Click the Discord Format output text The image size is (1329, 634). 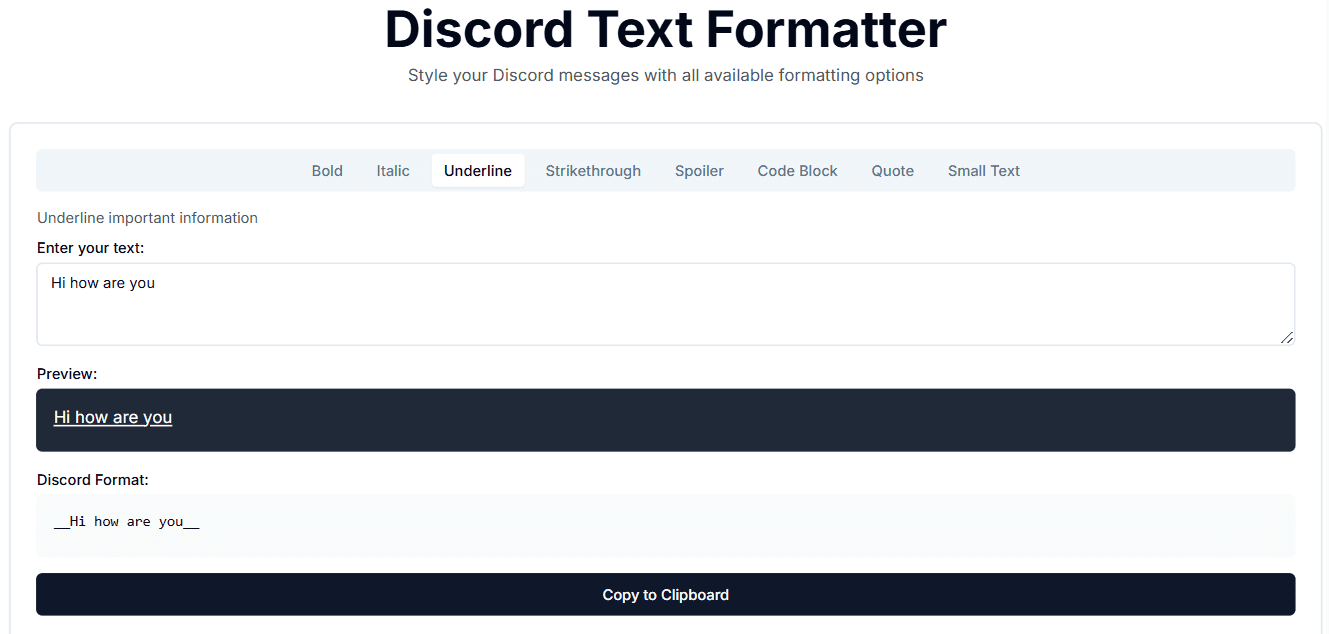click(126, 521)
